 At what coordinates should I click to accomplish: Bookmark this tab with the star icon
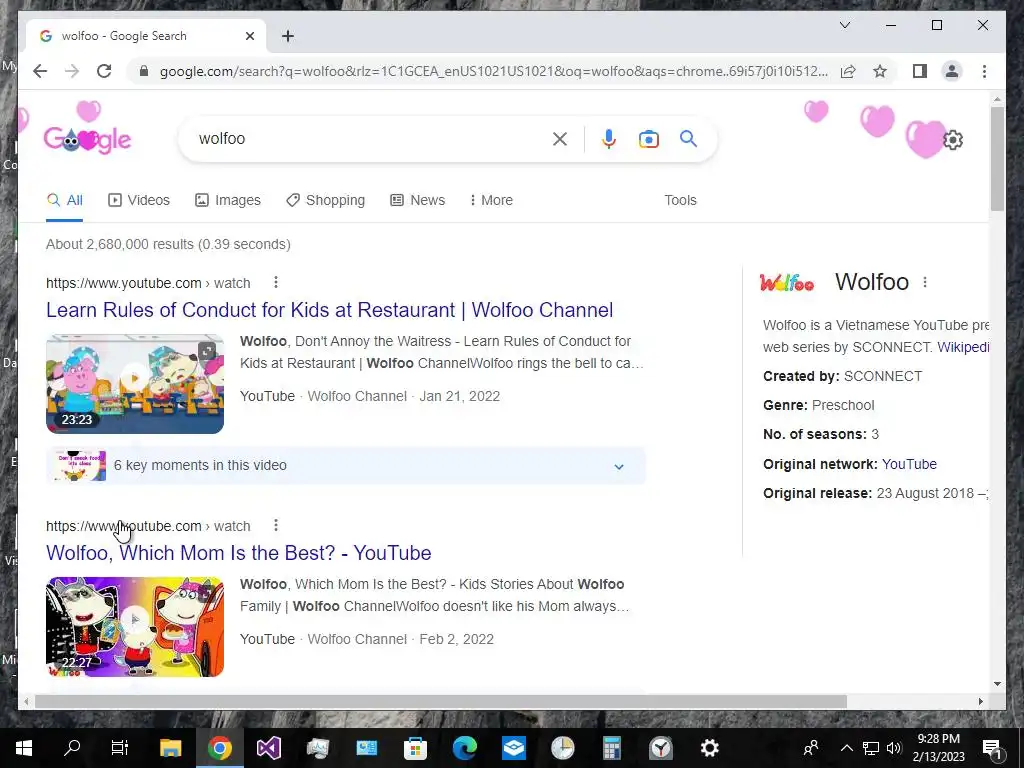[x=880, y=71]
